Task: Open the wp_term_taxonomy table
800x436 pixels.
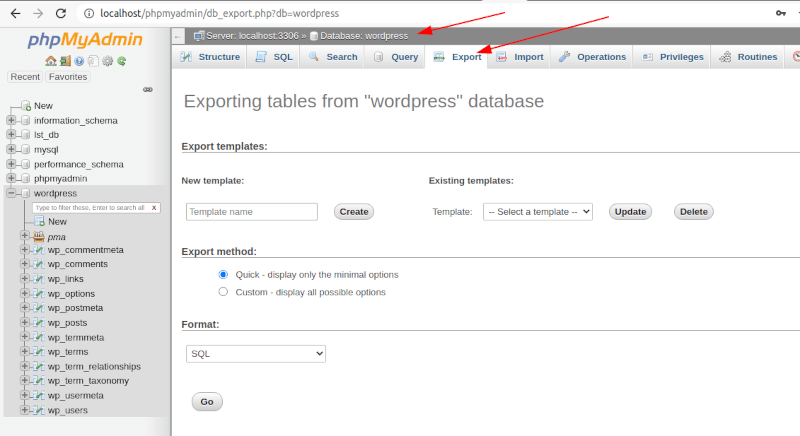Action: click(88, 381)
